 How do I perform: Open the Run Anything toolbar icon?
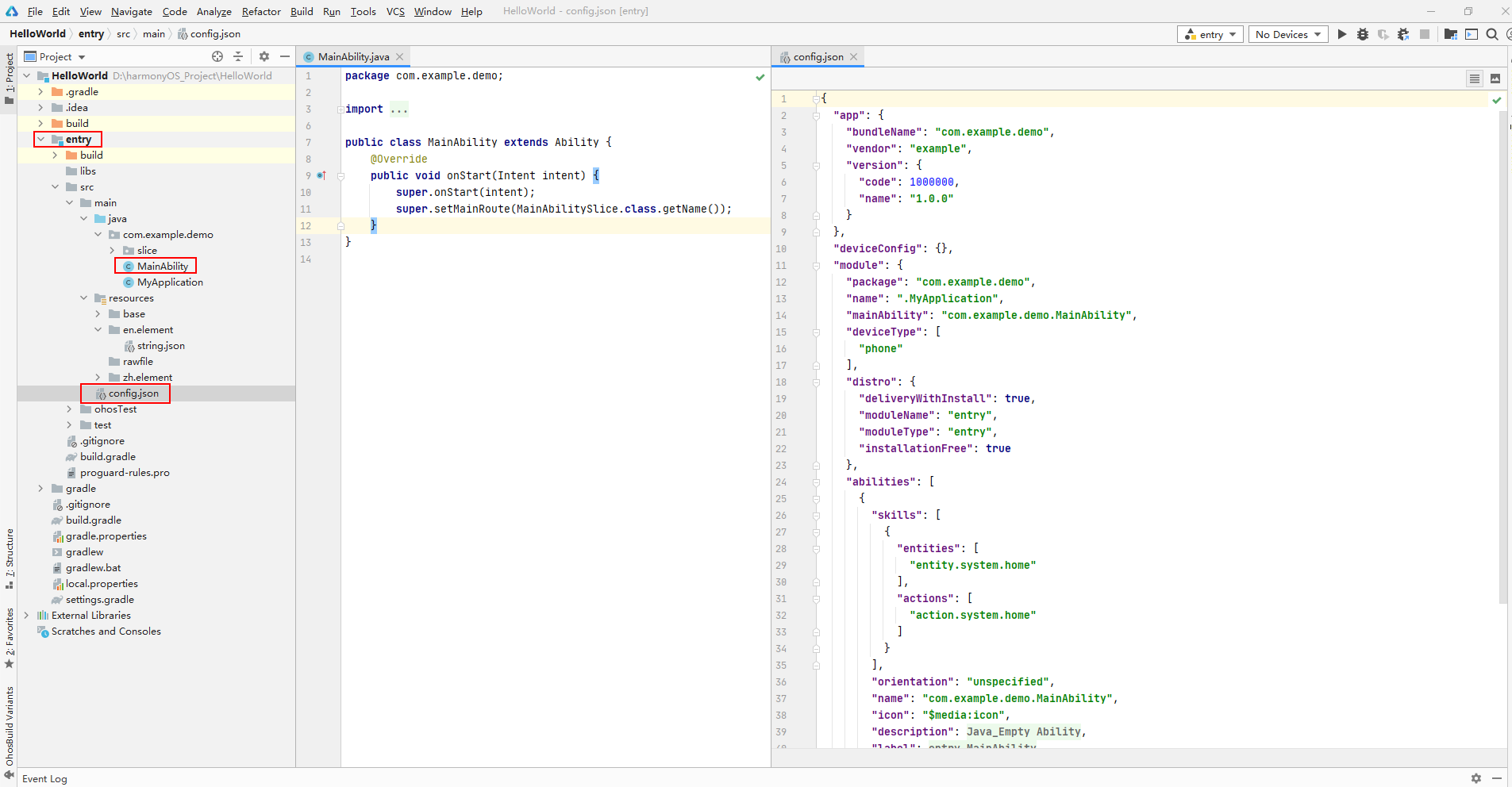[1472, 34]
